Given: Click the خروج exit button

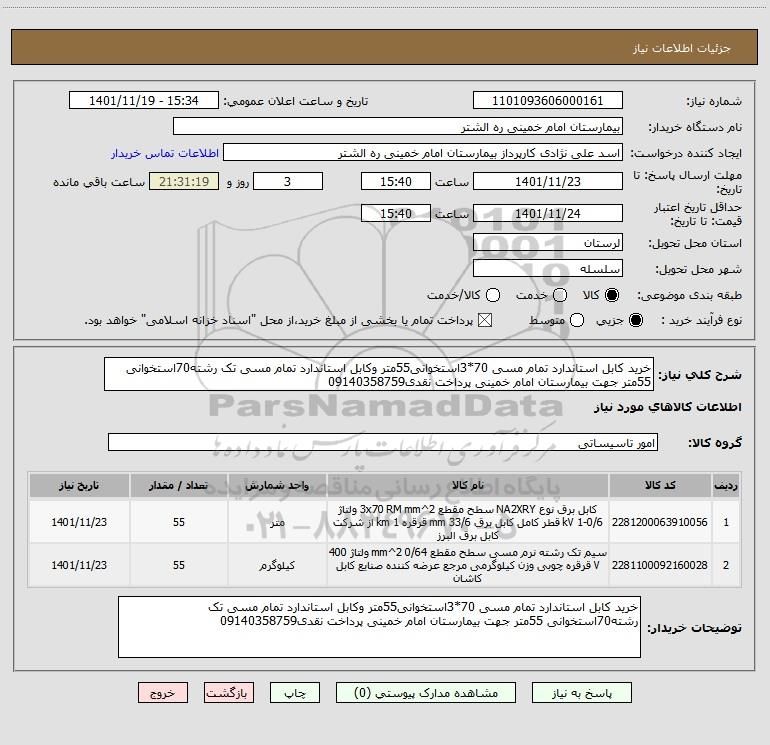Looking at the screenshot, I should [x=163, y=692].
